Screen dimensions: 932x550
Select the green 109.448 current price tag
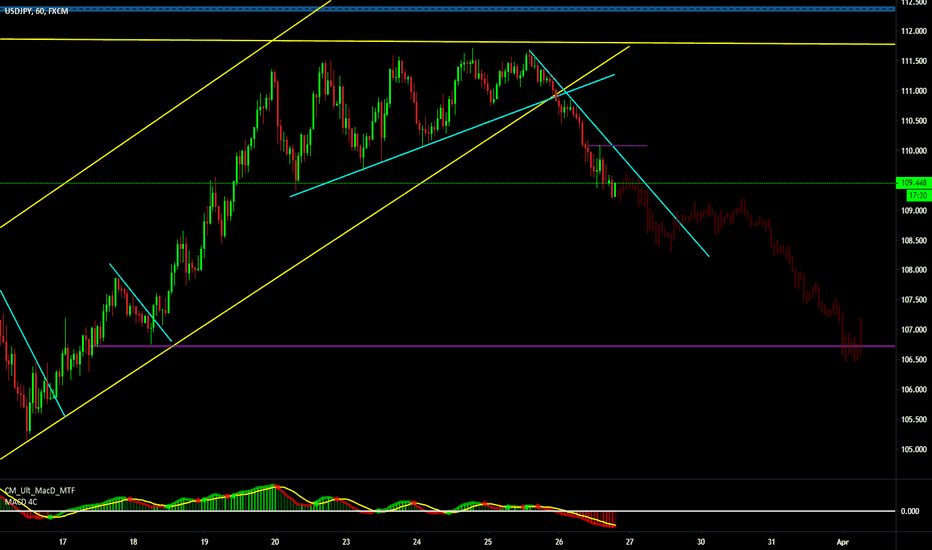914,183
